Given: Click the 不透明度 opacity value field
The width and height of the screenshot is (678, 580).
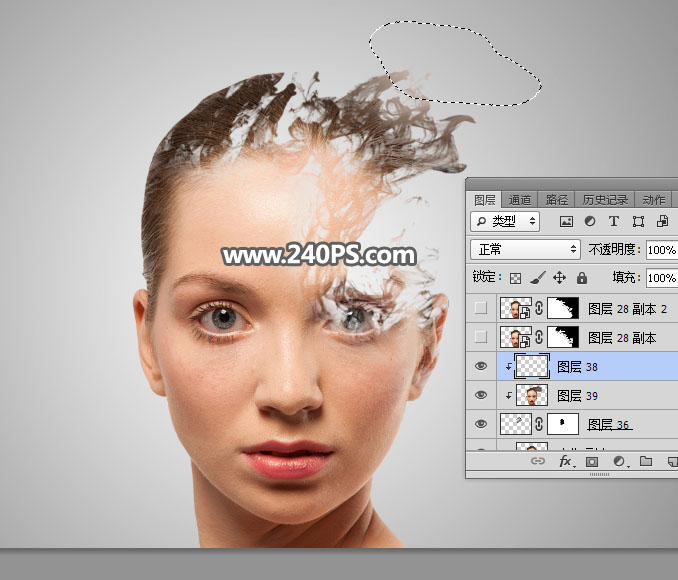Looking at the screenshot, I should click(662, 250).
